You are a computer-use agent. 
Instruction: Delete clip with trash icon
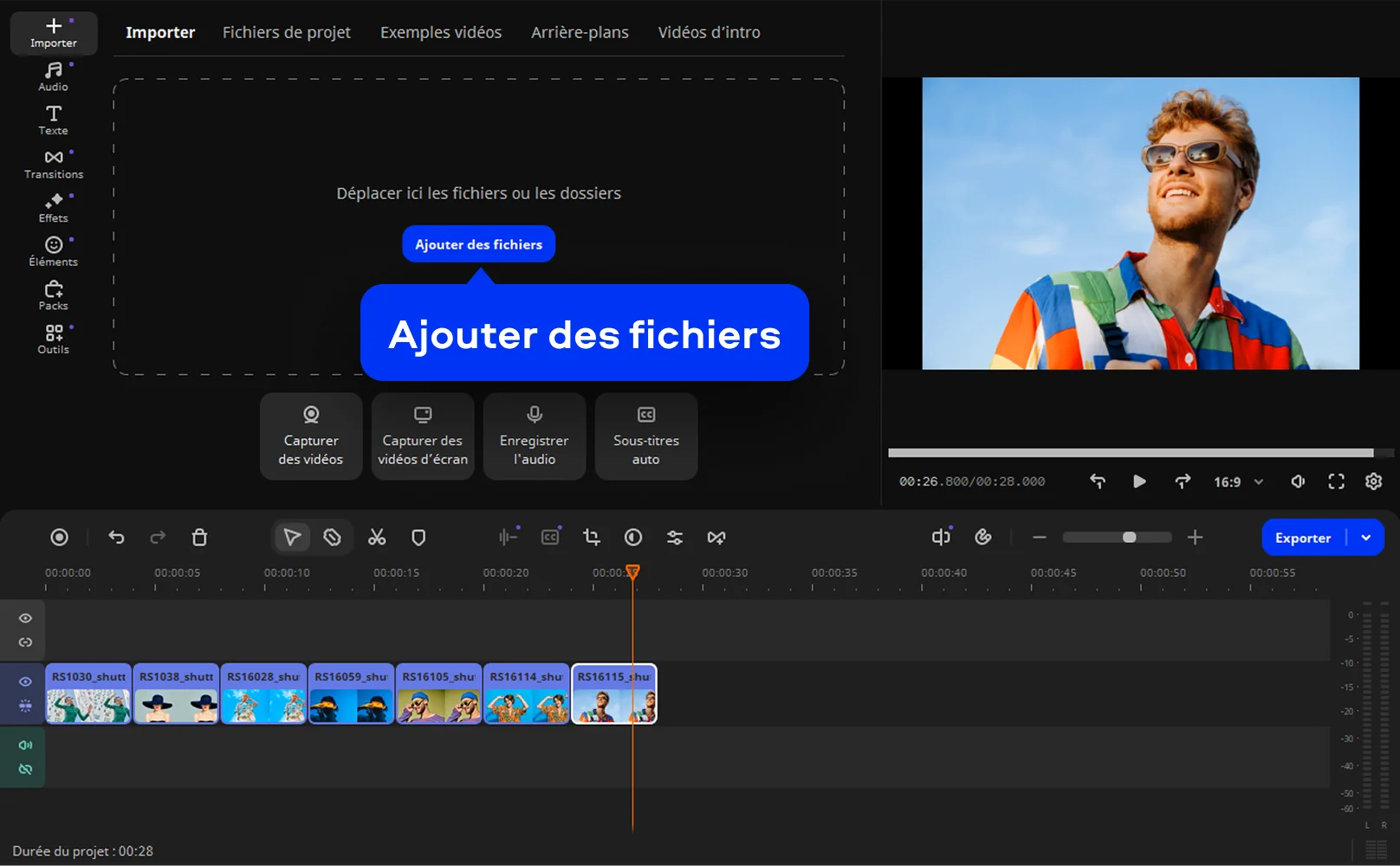199,538
